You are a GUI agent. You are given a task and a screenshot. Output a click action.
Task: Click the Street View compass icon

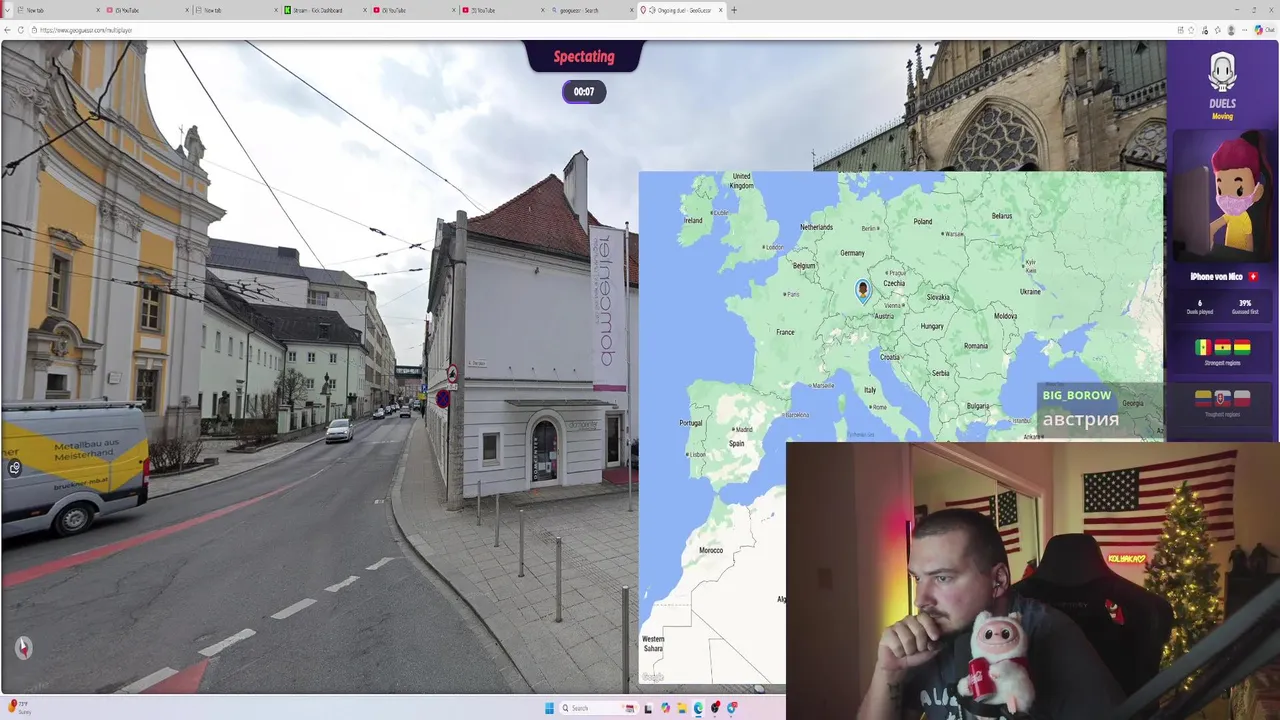coord(23,647)
